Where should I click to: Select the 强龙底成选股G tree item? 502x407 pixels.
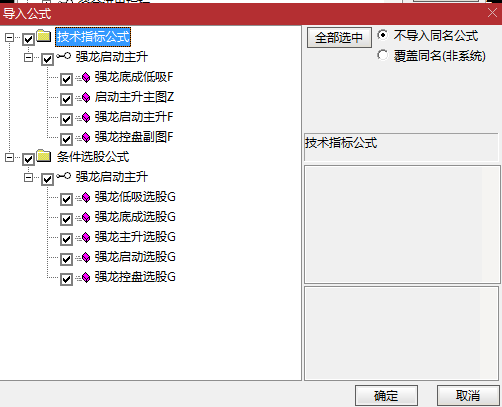click(135, 217)
